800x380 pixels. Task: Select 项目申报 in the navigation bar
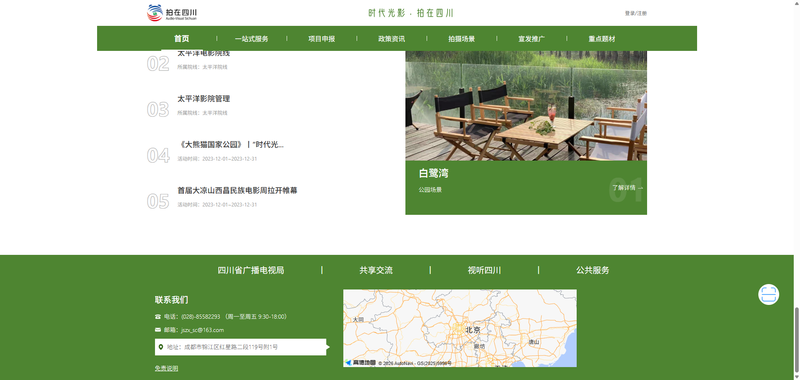321,39
